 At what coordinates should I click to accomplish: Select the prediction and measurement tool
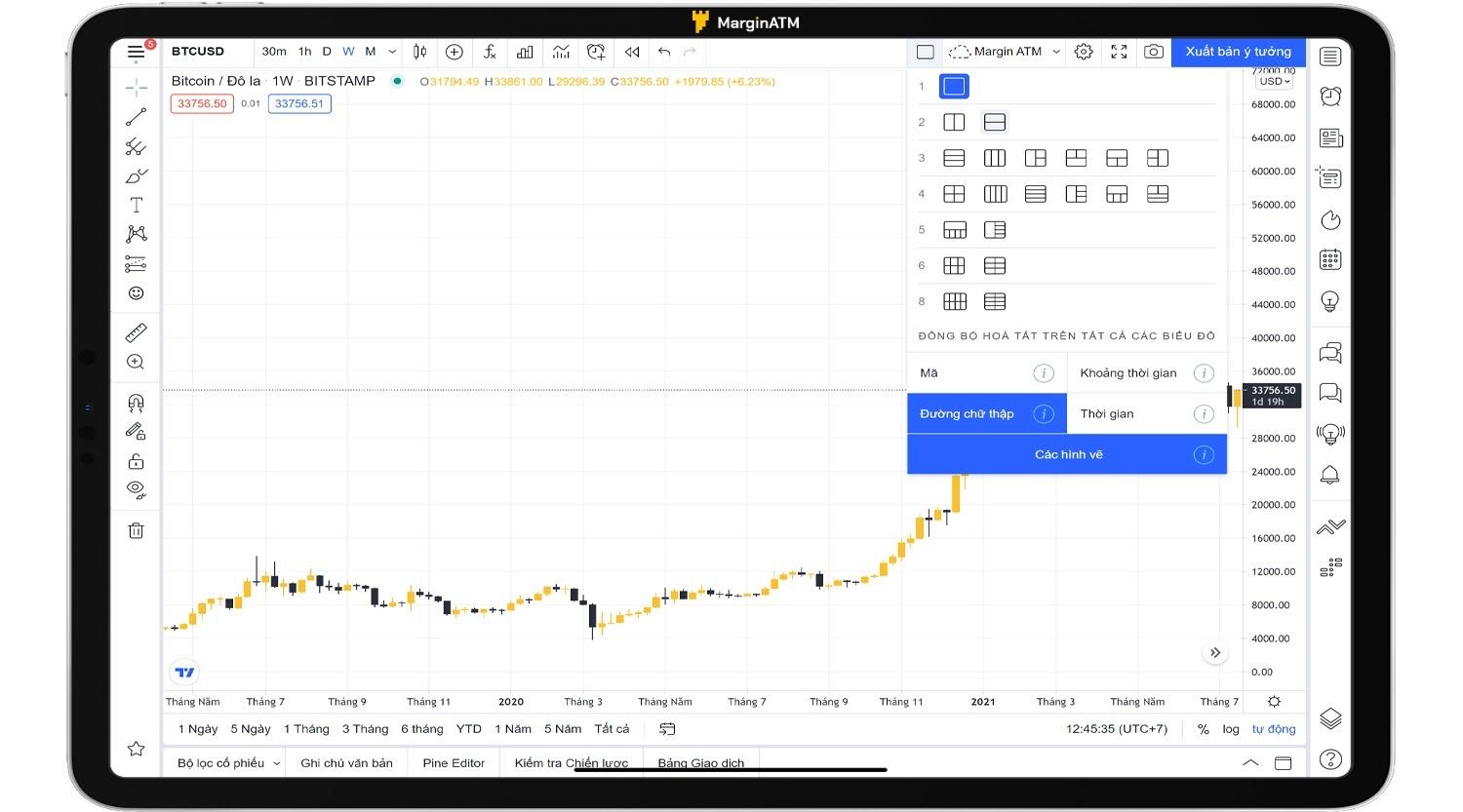136,264
